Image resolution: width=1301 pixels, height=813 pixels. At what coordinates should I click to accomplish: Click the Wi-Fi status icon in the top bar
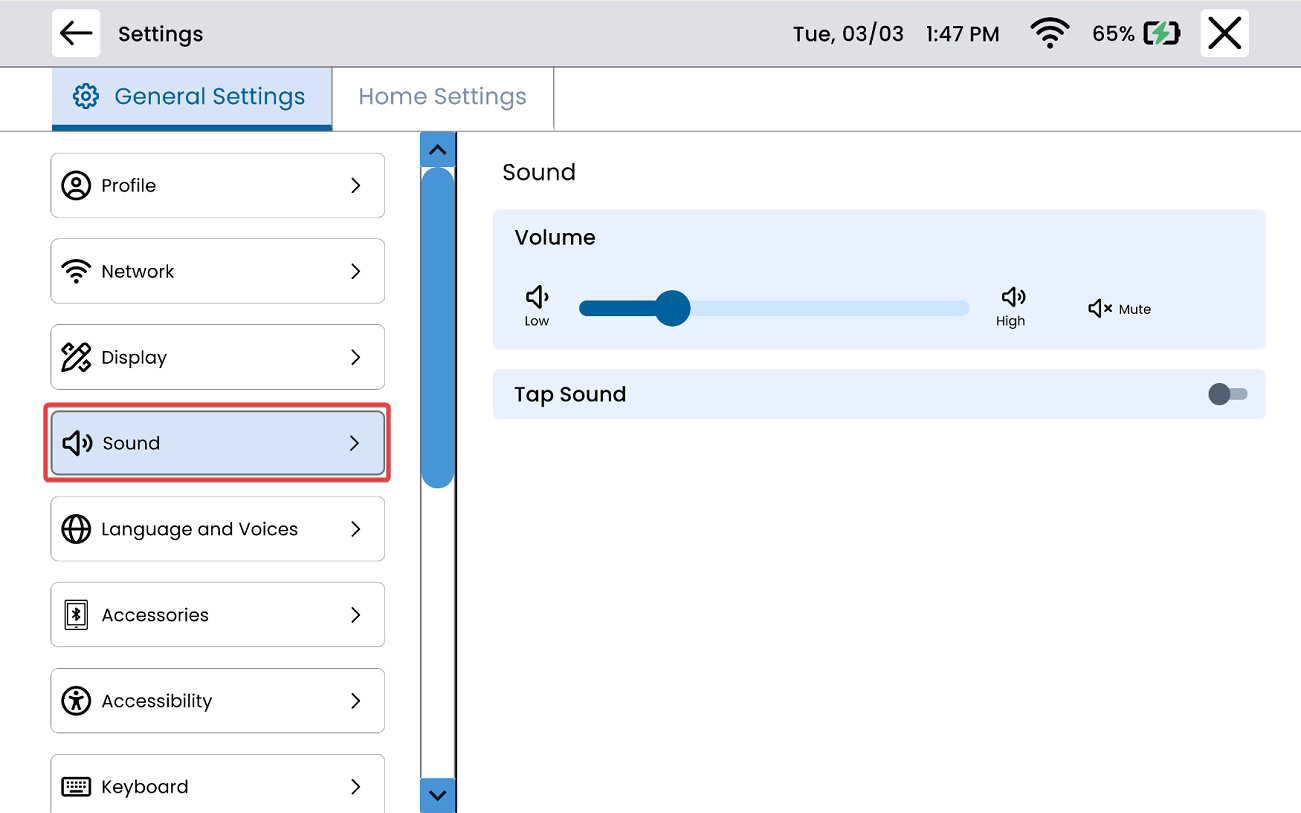point(1048,34)
